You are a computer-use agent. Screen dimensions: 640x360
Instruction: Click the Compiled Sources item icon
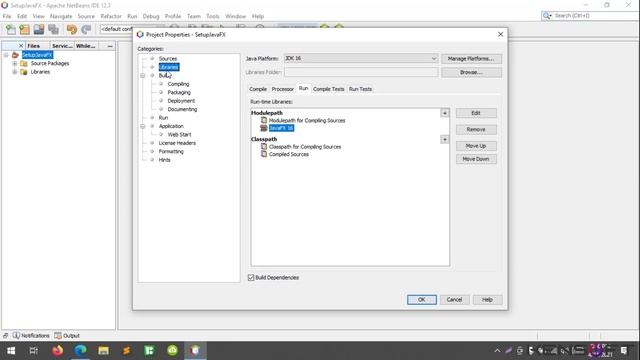(x=264, y=154)
